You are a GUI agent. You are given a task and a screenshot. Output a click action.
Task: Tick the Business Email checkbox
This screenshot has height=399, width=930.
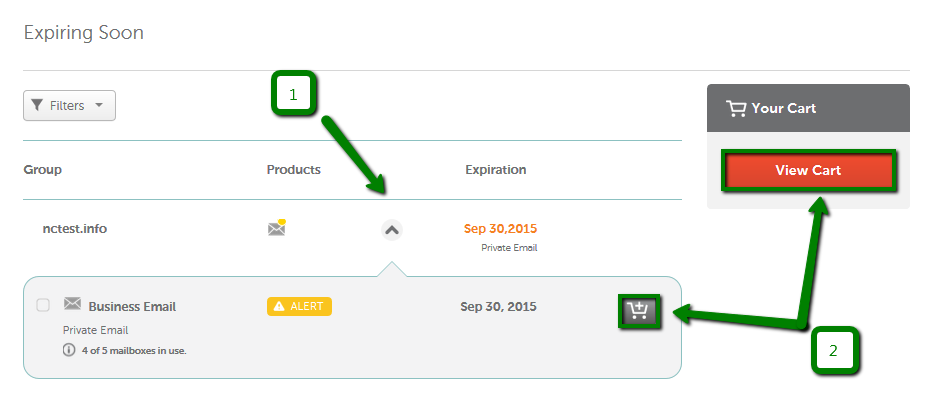coord(43,305)
